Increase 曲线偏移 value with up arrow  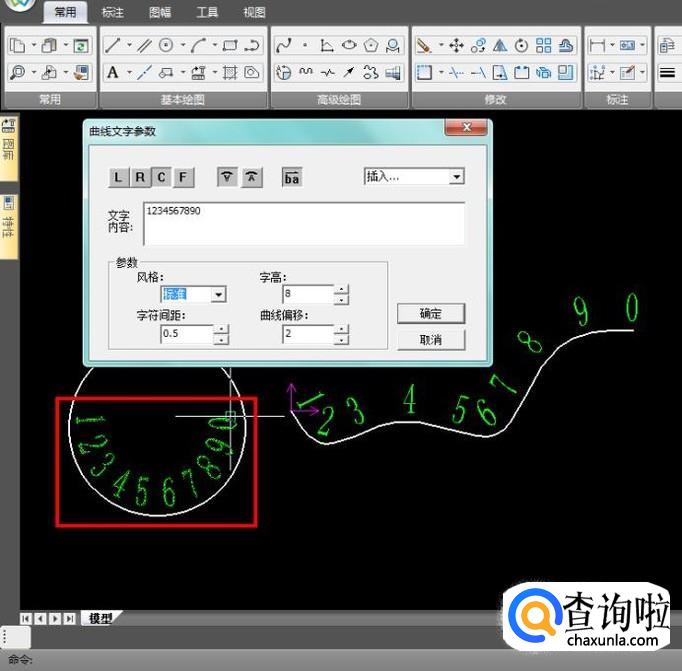pos(341,329)
